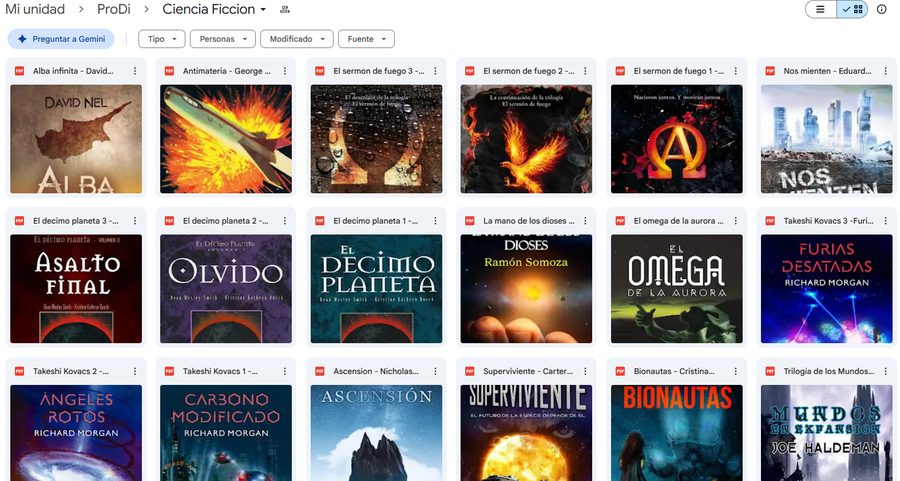
Task: Open more actions for Takeshi Kovacs 3 file
Action: click(886, 221)
